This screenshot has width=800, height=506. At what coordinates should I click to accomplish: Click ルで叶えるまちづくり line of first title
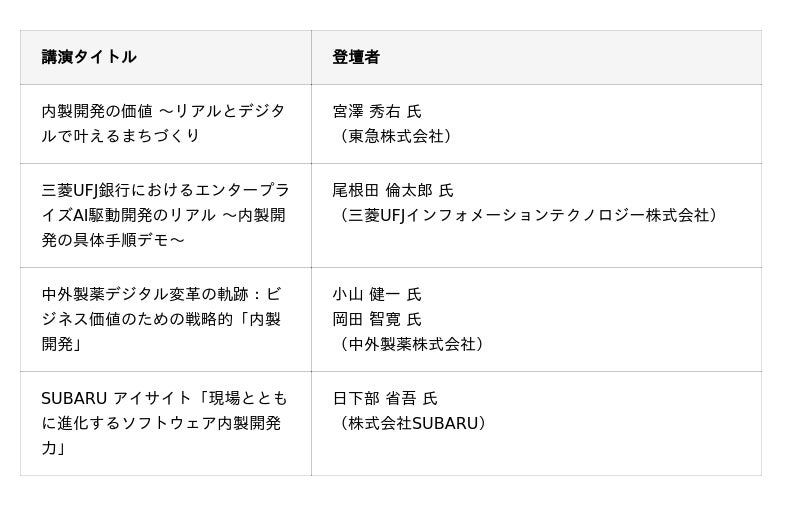pos(121,136)
